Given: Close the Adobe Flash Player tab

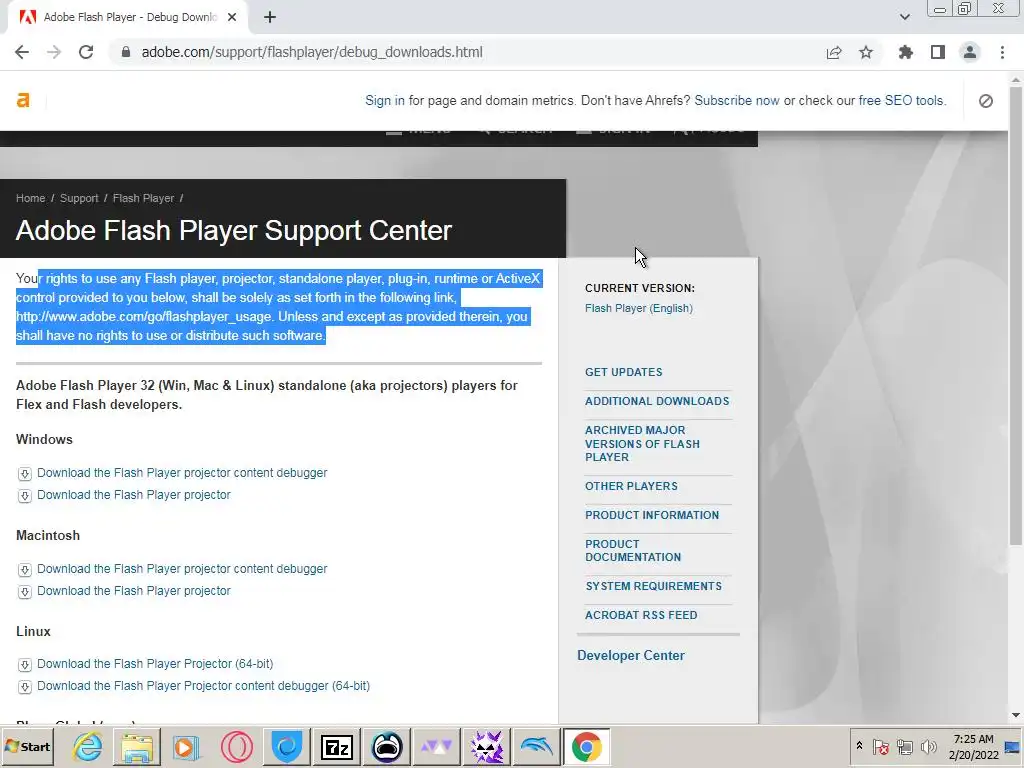Looking at the screenshot, I should pos(232,18).
